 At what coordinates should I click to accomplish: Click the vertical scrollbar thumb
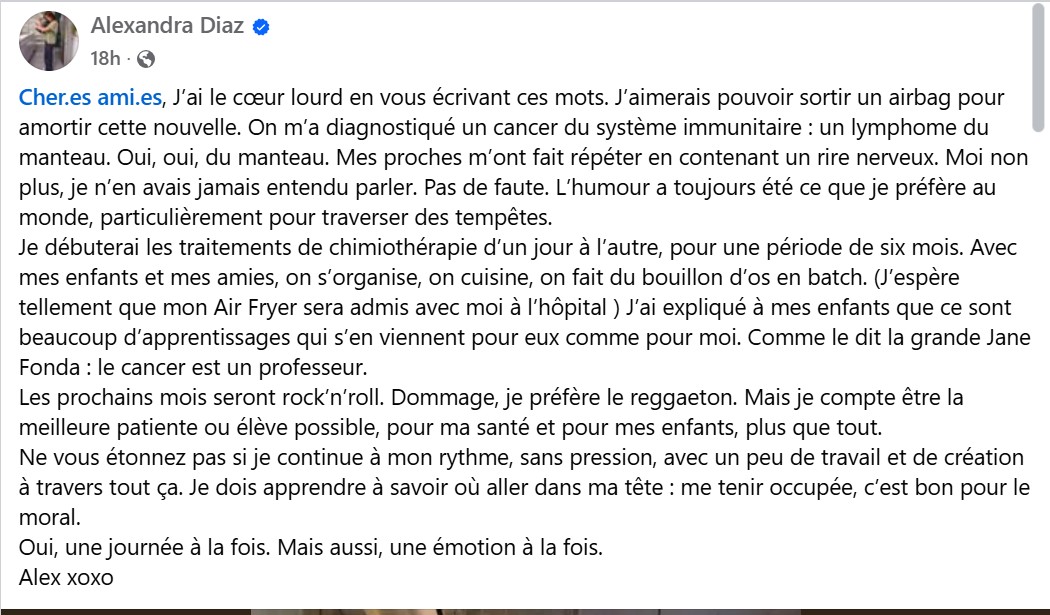[1040, 72]
